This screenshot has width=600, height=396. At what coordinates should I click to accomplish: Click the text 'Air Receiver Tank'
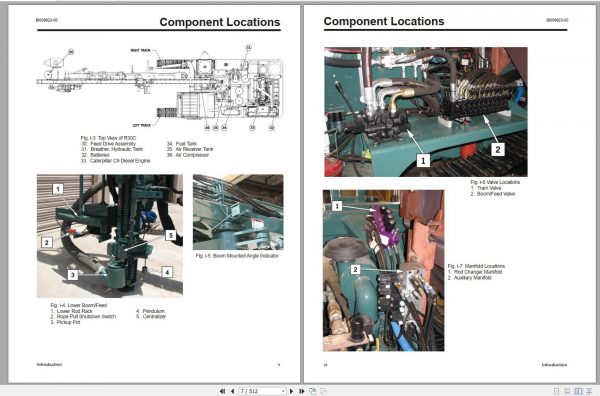coord(194,149)
